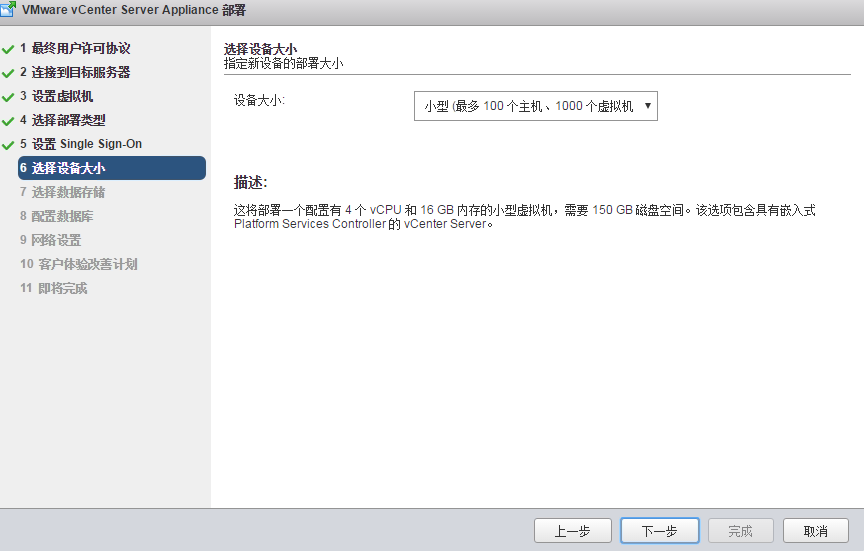This screenshot has height=551, width=864.
Task: Click the green checkmark beside 设置虚拟机
Action: click(x=8, y=98)
